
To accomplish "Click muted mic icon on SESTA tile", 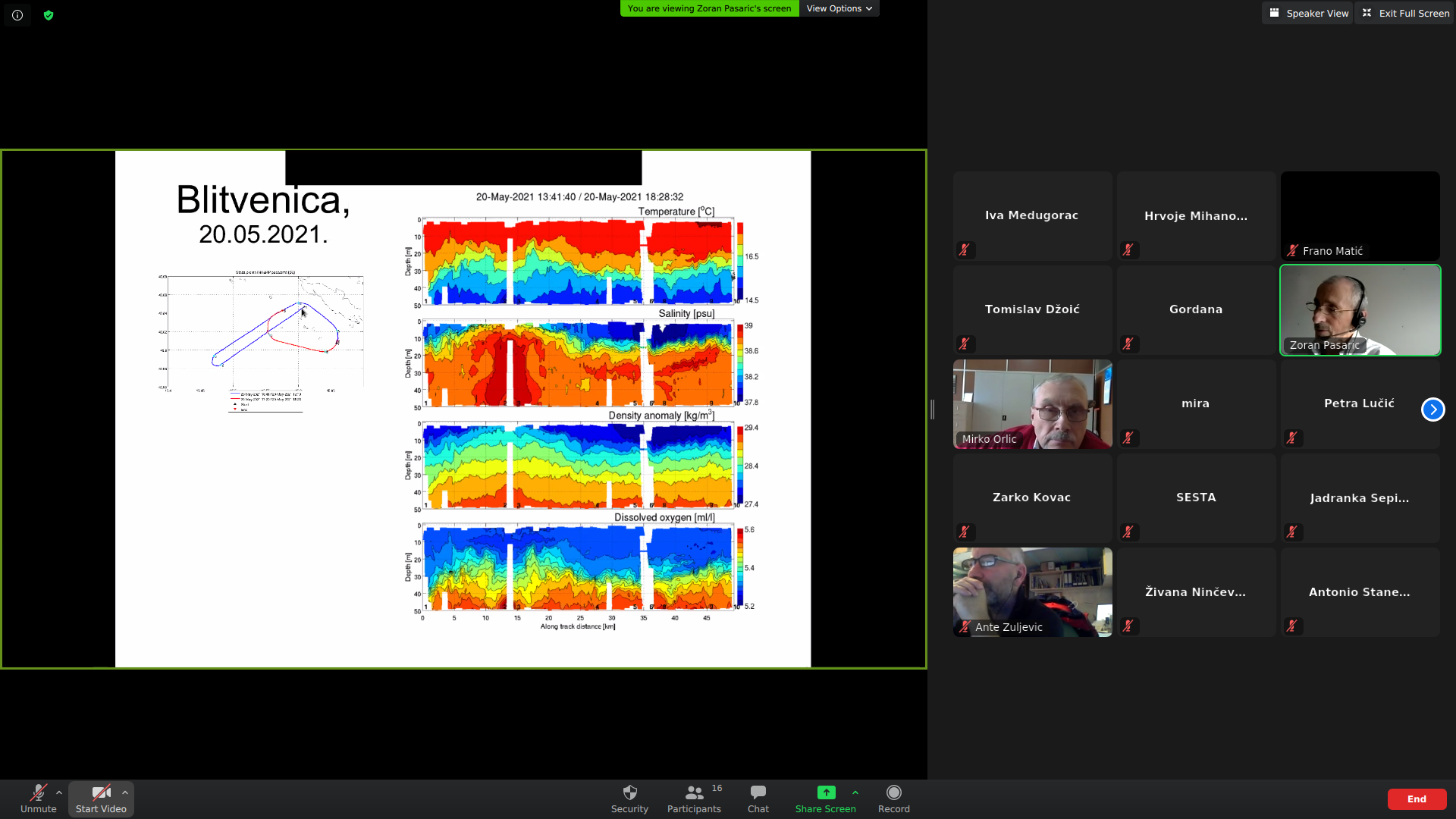I will (x=1128, y=532).
